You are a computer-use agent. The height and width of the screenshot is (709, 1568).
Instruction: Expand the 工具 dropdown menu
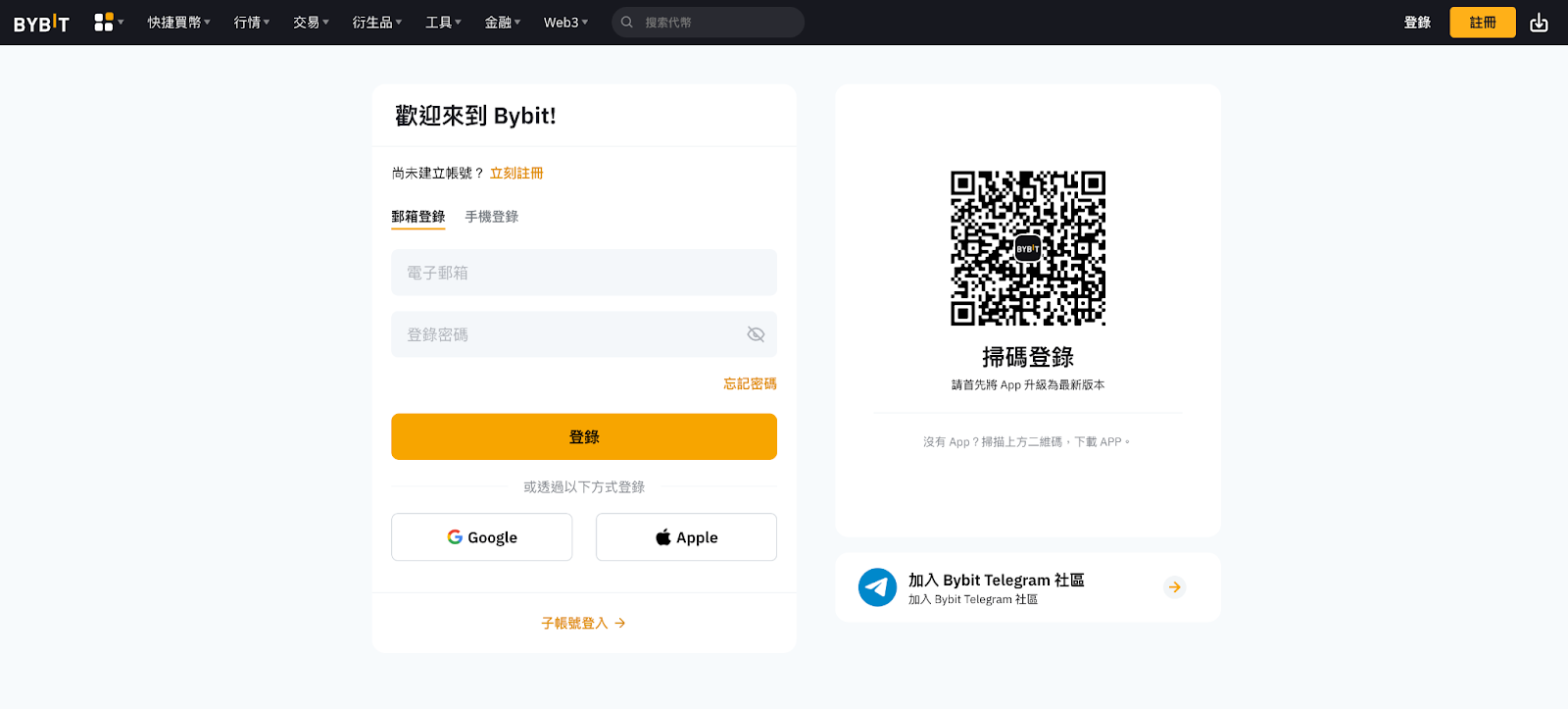click(x=443, y=23)
